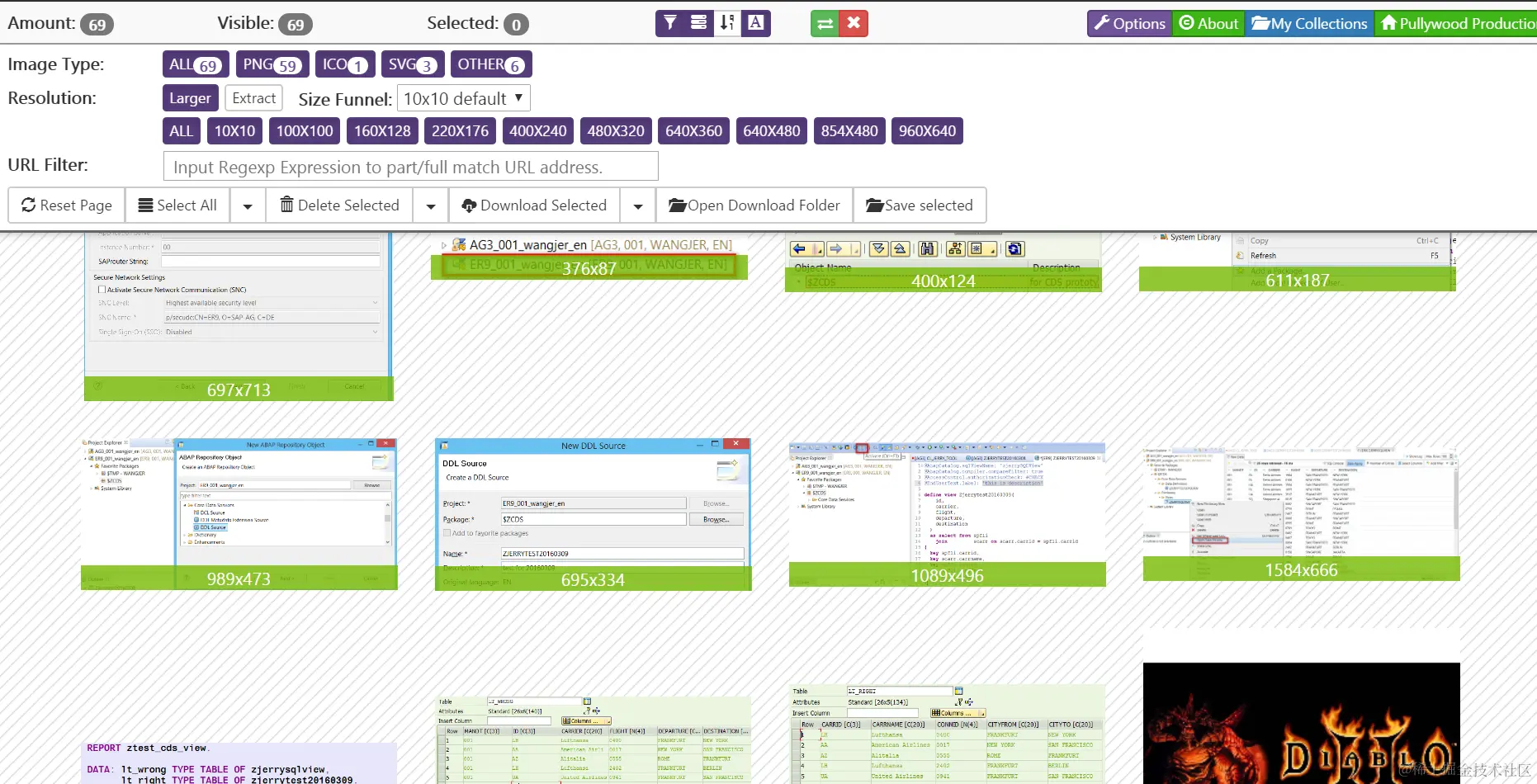
Task: Filter image type PNG 59
Action: (272, 64)
